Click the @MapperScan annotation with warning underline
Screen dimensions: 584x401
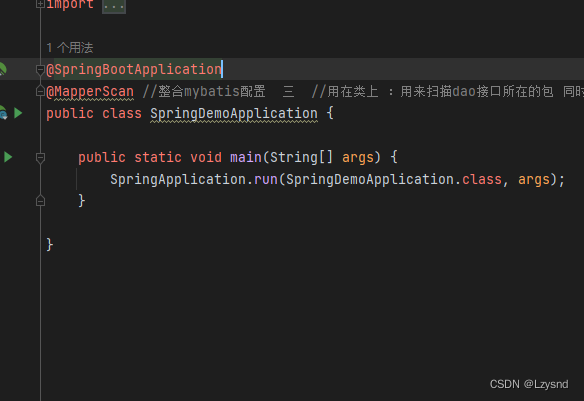coord(90,92)
